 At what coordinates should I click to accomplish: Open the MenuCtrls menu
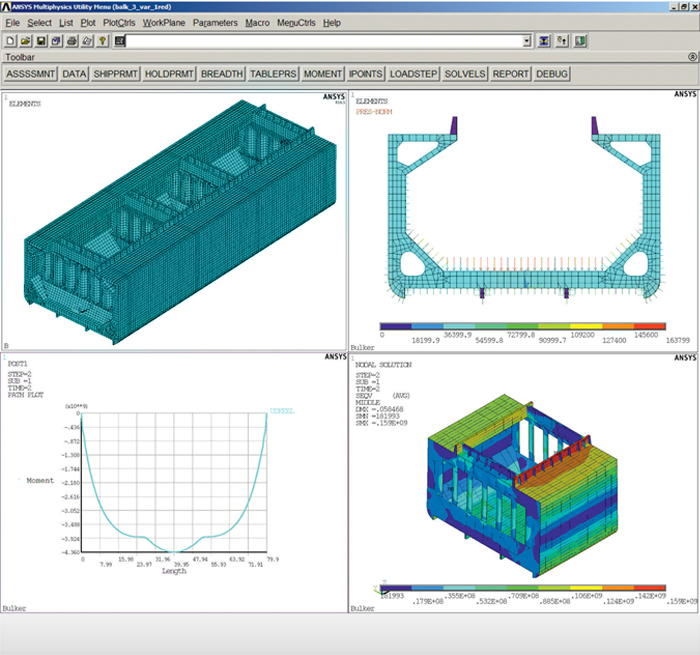point(296,23)
